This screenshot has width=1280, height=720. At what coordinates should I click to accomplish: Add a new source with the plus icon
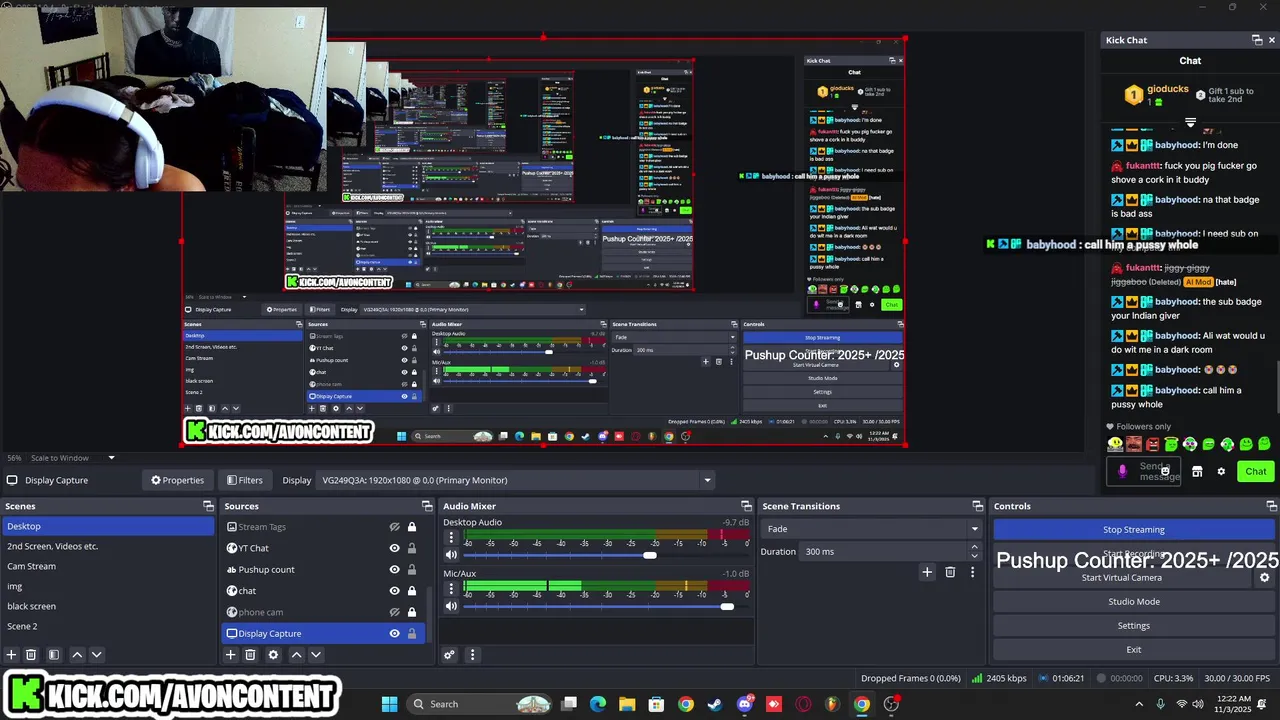point(230,655)
